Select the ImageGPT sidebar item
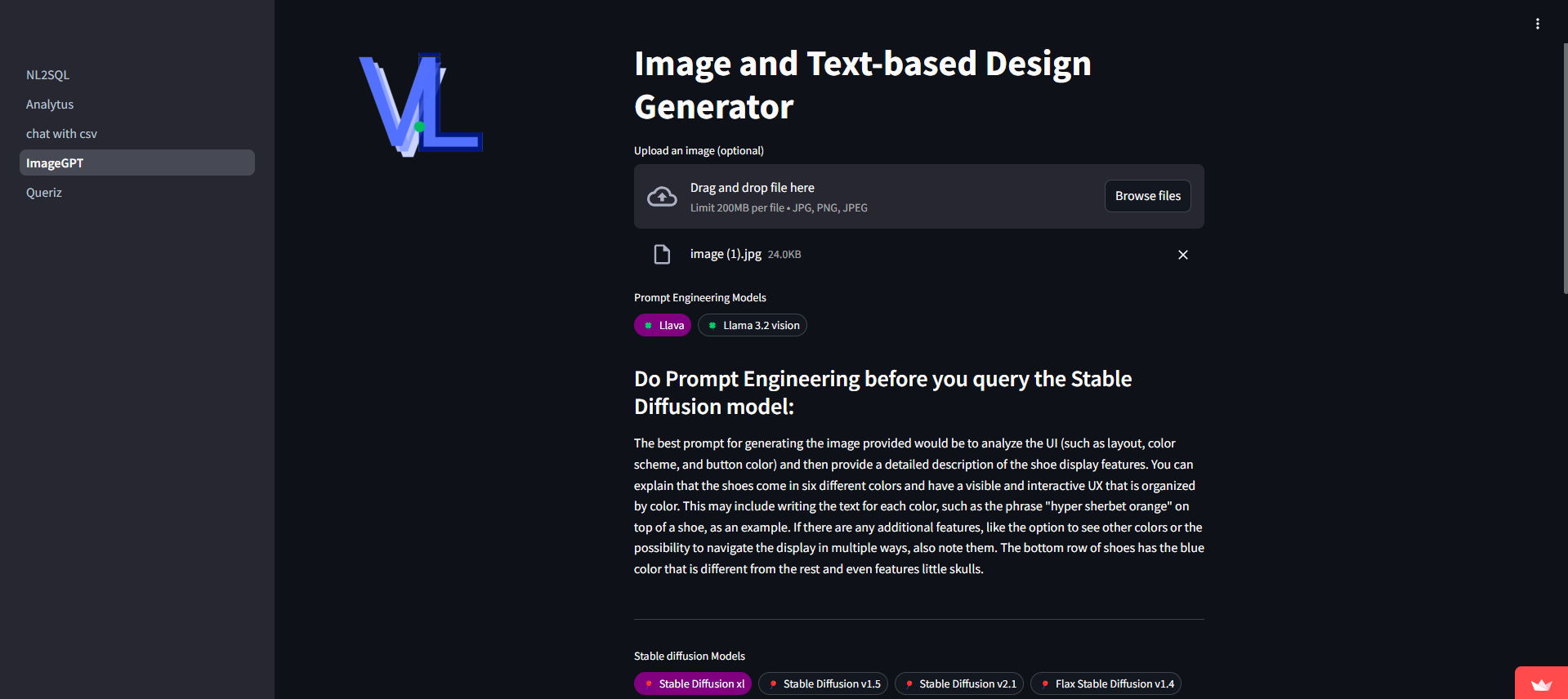This screenshot has height=699, width=1568. [x=137, y=163]
